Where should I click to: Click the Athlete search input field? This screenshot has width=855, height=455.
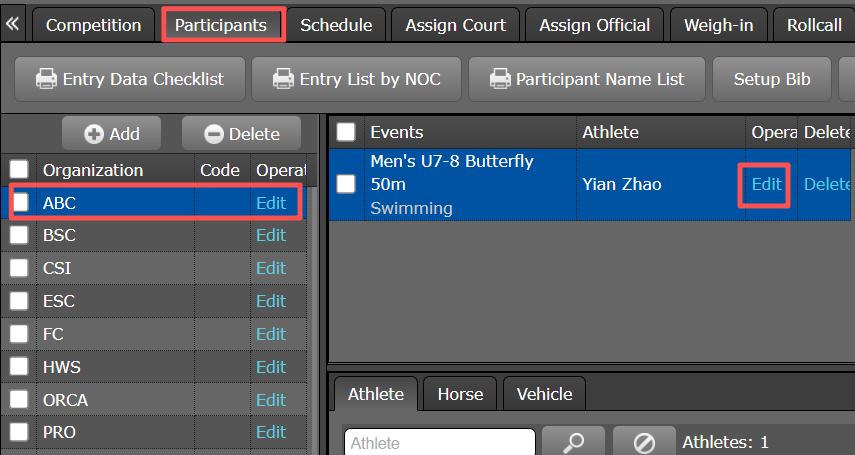[x=439, y=442]
